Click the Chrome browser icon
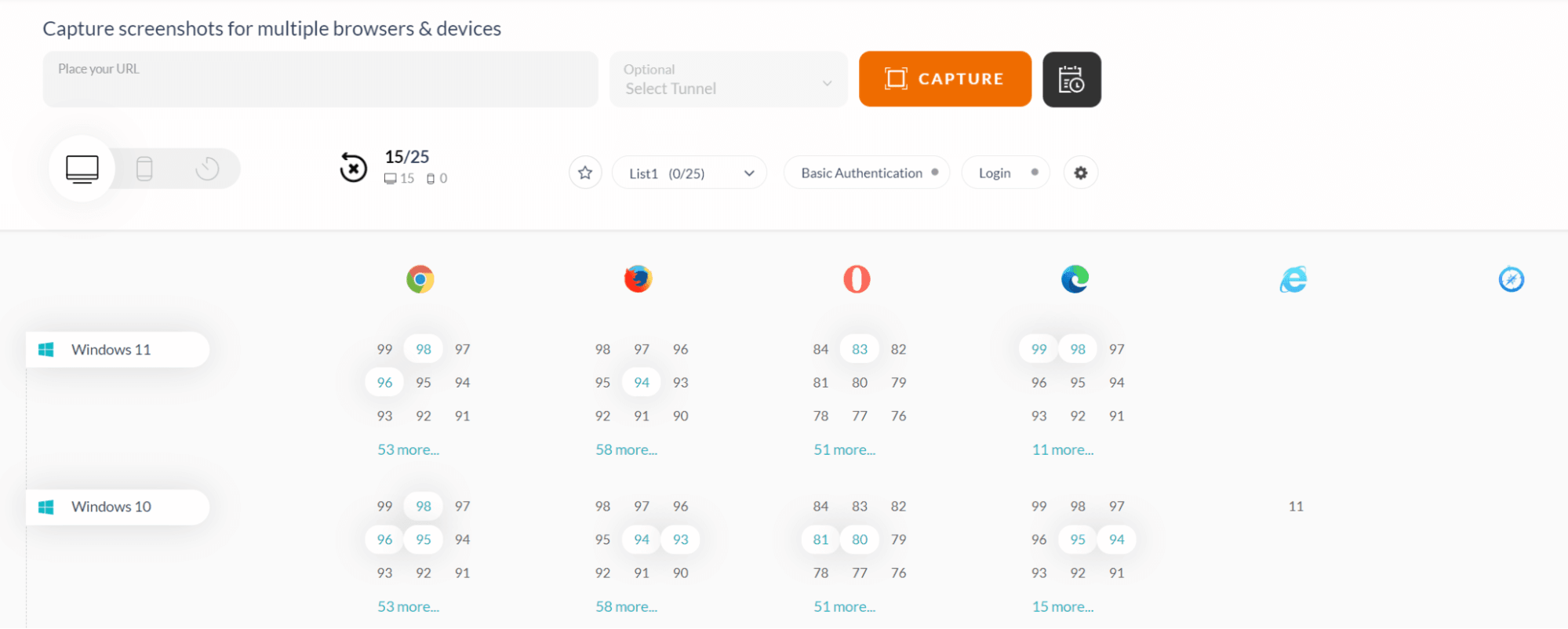 [x=420, y=279]
